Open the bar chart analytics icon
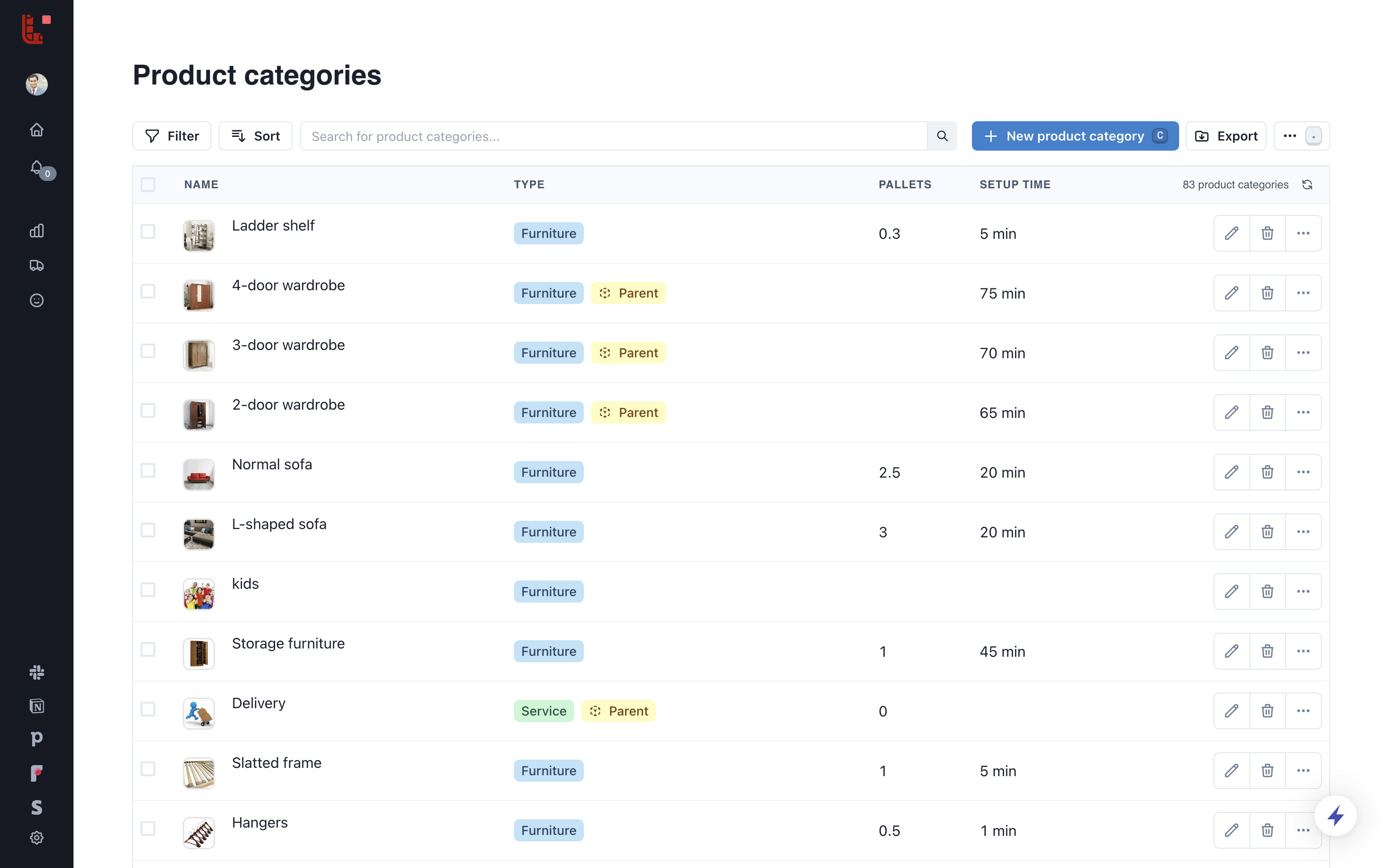Image resolution: width=1389 pixels, height=868 pixels. 37,231
